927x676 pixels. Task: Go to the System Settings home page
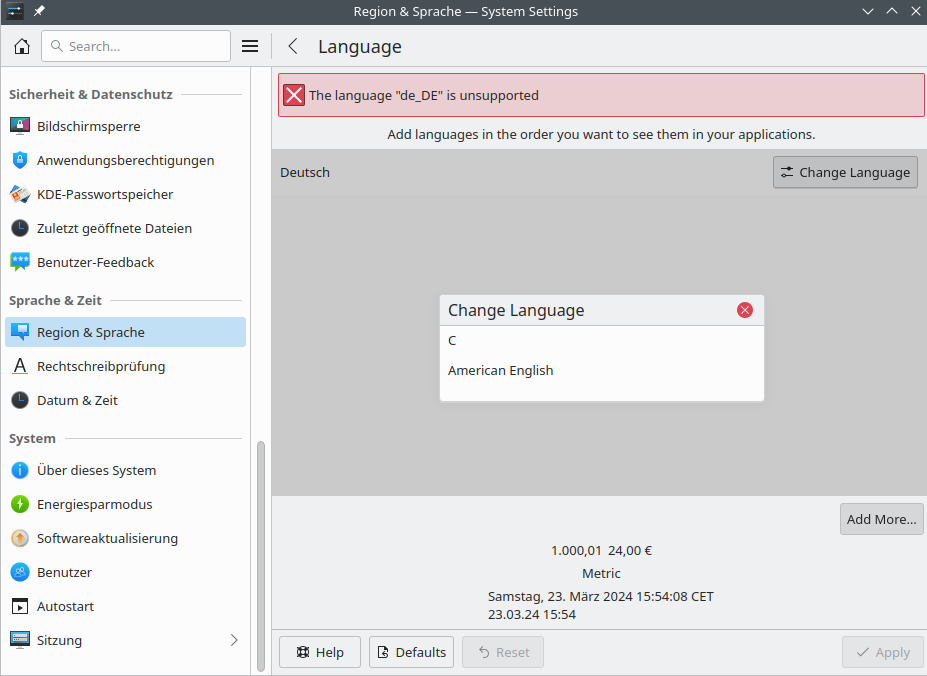tap(22, 46)
